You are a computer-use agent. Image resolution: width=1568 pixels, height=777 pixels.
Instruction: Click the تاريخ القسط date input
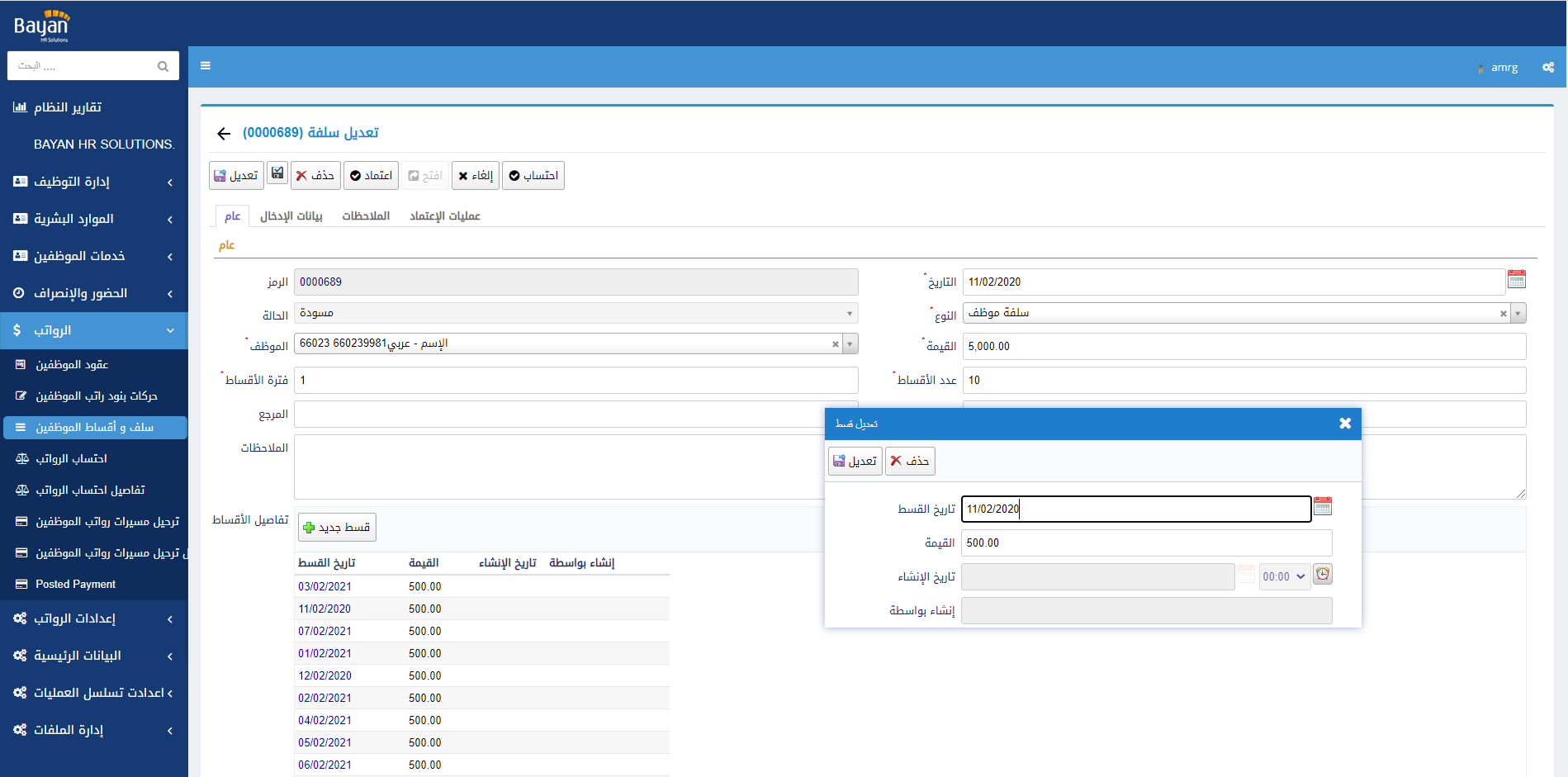point(1136,509)
